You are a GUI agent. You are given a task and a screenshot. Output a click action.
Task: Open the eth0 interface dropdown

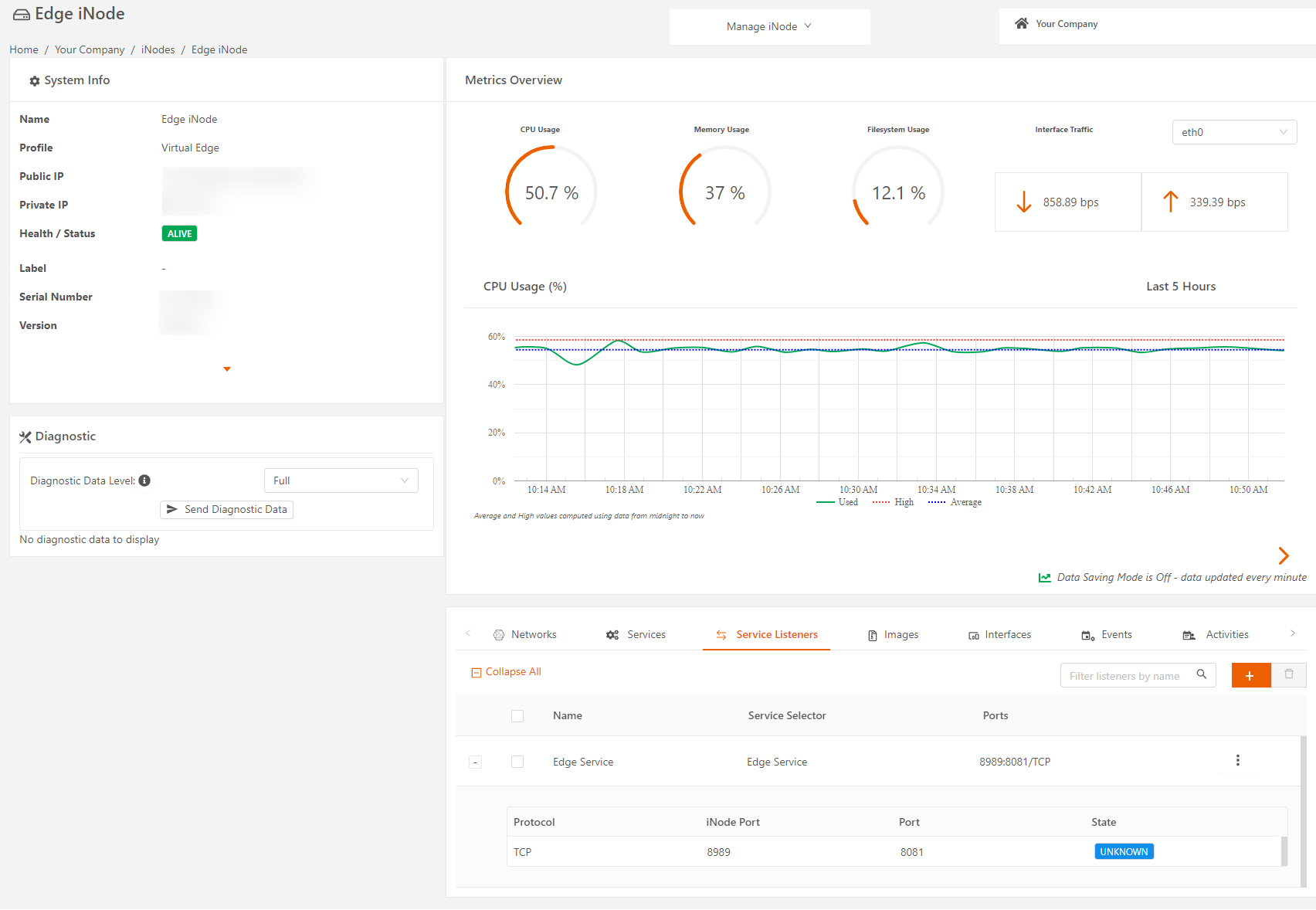(1234, 132)
